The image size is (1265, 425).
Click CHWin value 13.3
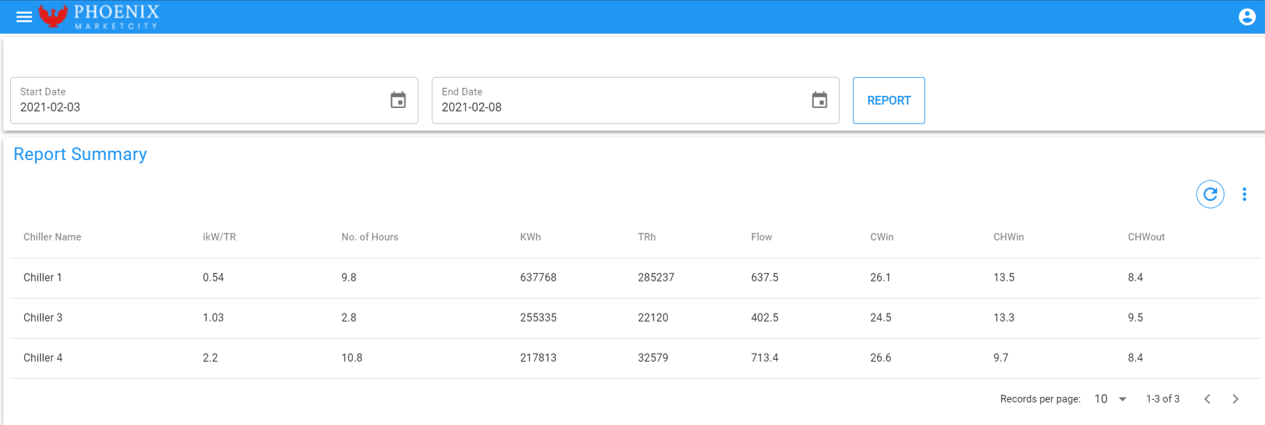pyautogui.click(x=1004, y=317)
